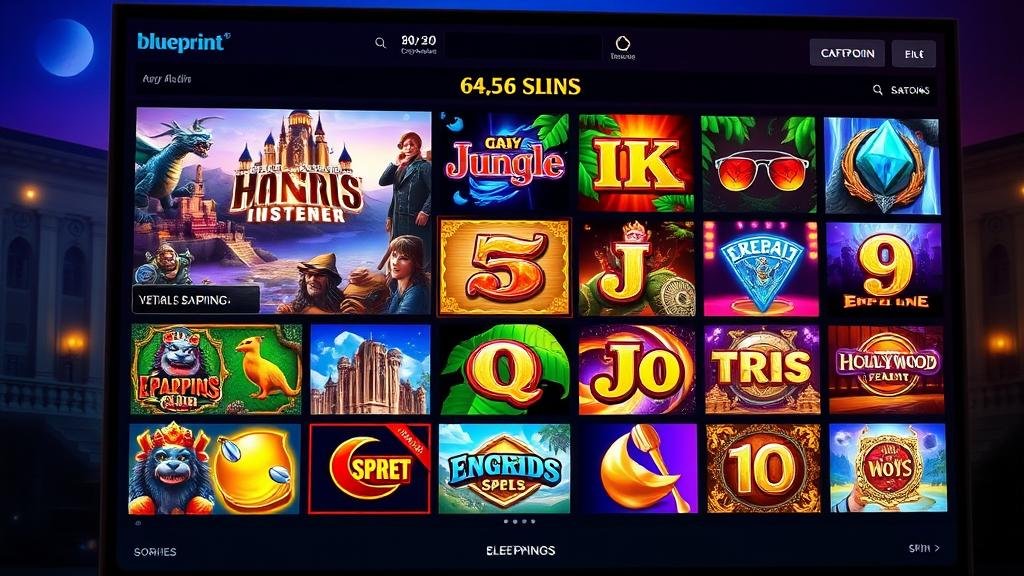Click the magnifier icon next to SATOIGS
Viewport: 1024px width, 576px height.
point(878,90)
